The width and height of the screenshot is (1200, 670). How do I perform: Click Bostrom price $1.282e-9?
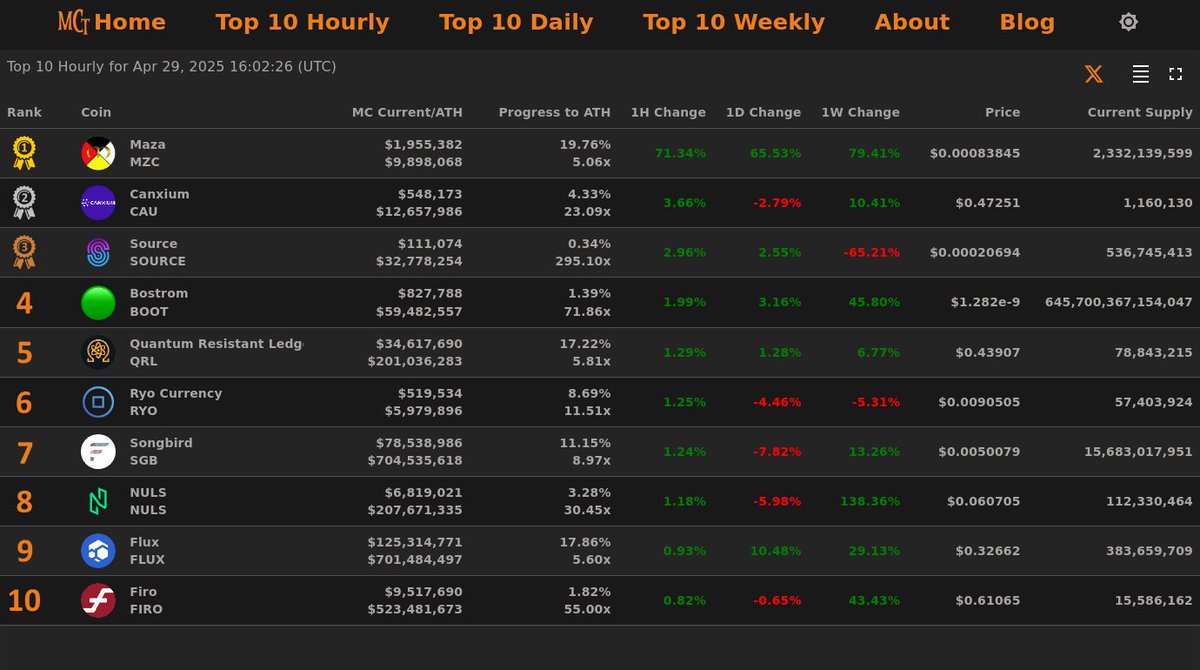pyautogui.click(x=985, y=302)
